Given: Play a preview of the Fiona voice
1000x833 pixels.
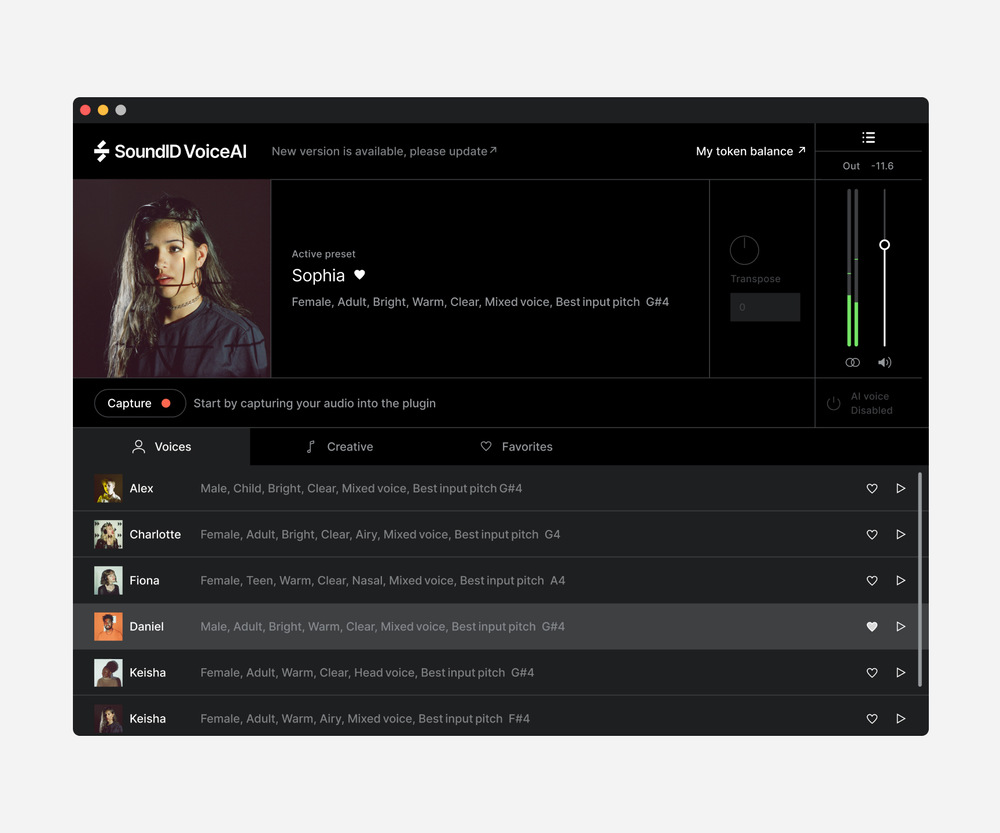Looking at the screenshot, I should tap(900, 580).
